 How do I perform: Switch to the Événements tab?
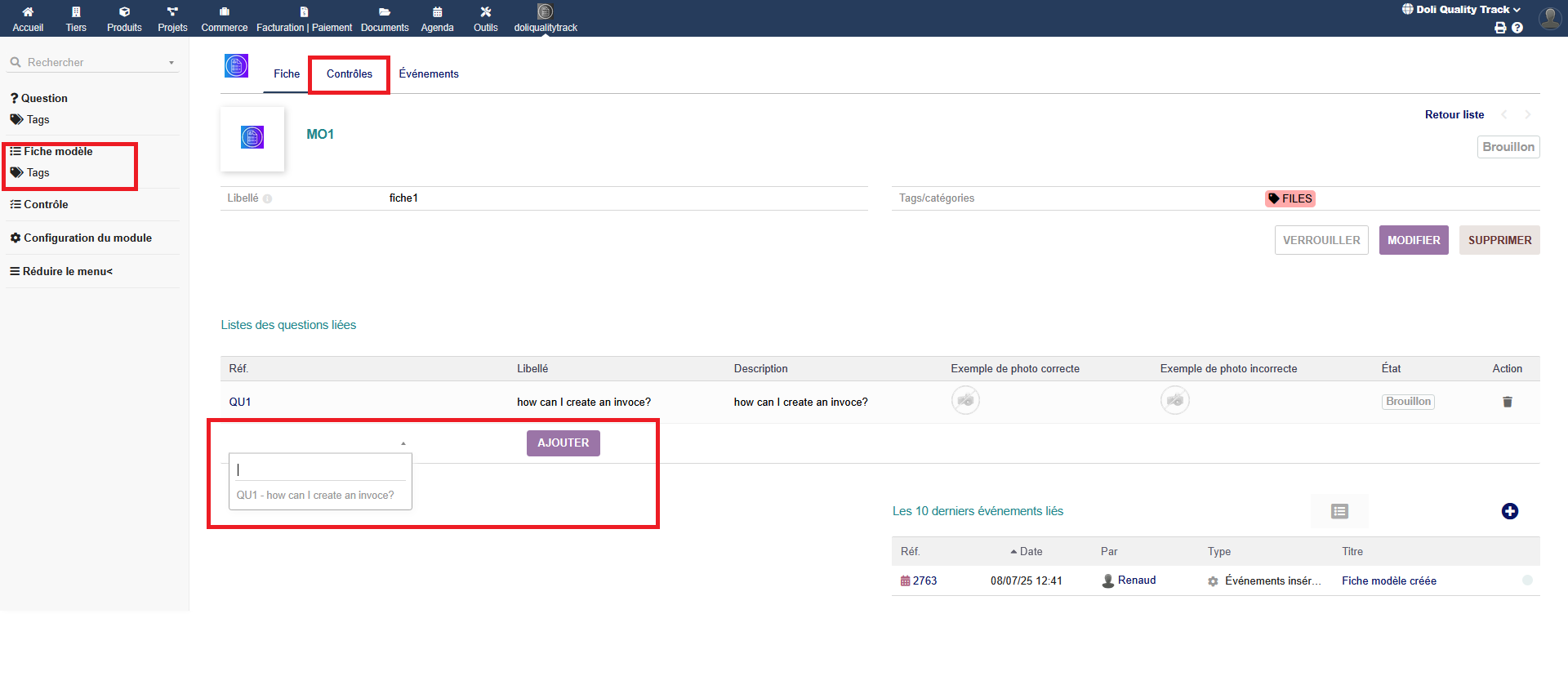tap(429, 74)
